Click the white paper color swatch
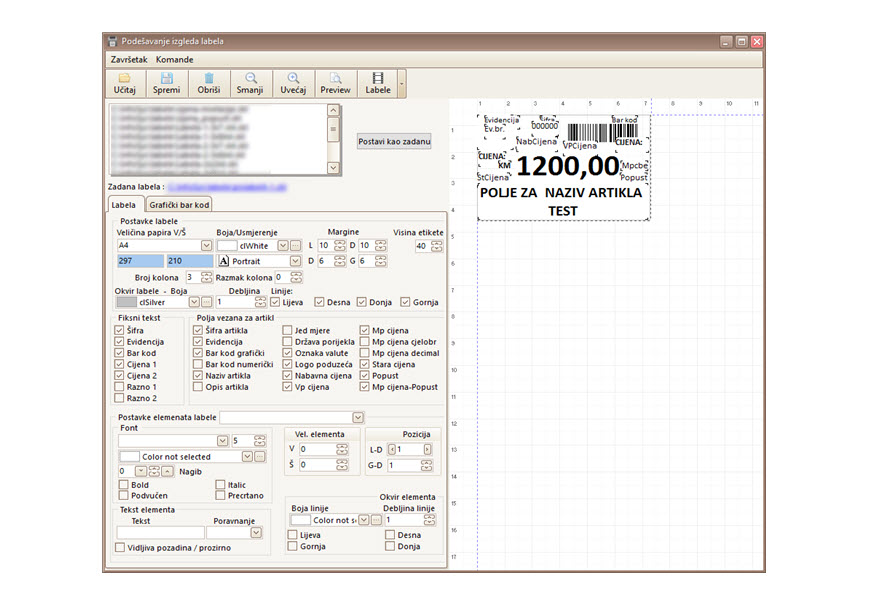 point(227,245)
